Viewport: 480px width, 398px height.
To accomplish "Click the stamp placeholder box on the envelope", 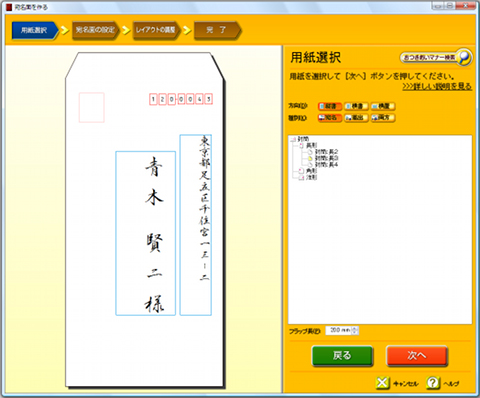I will [92, 107].
